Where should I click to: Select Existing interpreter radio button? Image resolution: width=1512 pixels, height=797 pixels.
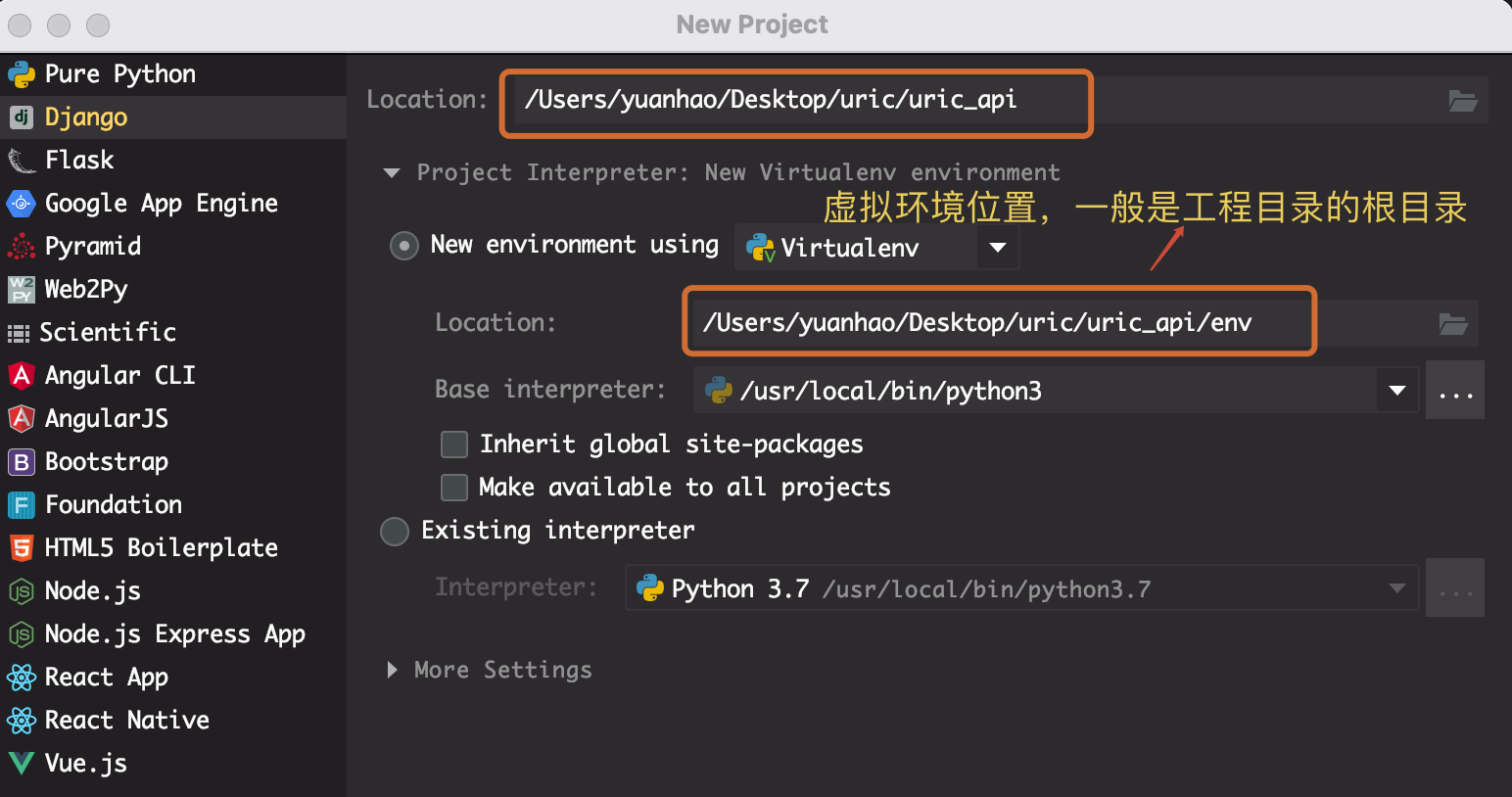point(395,532)
